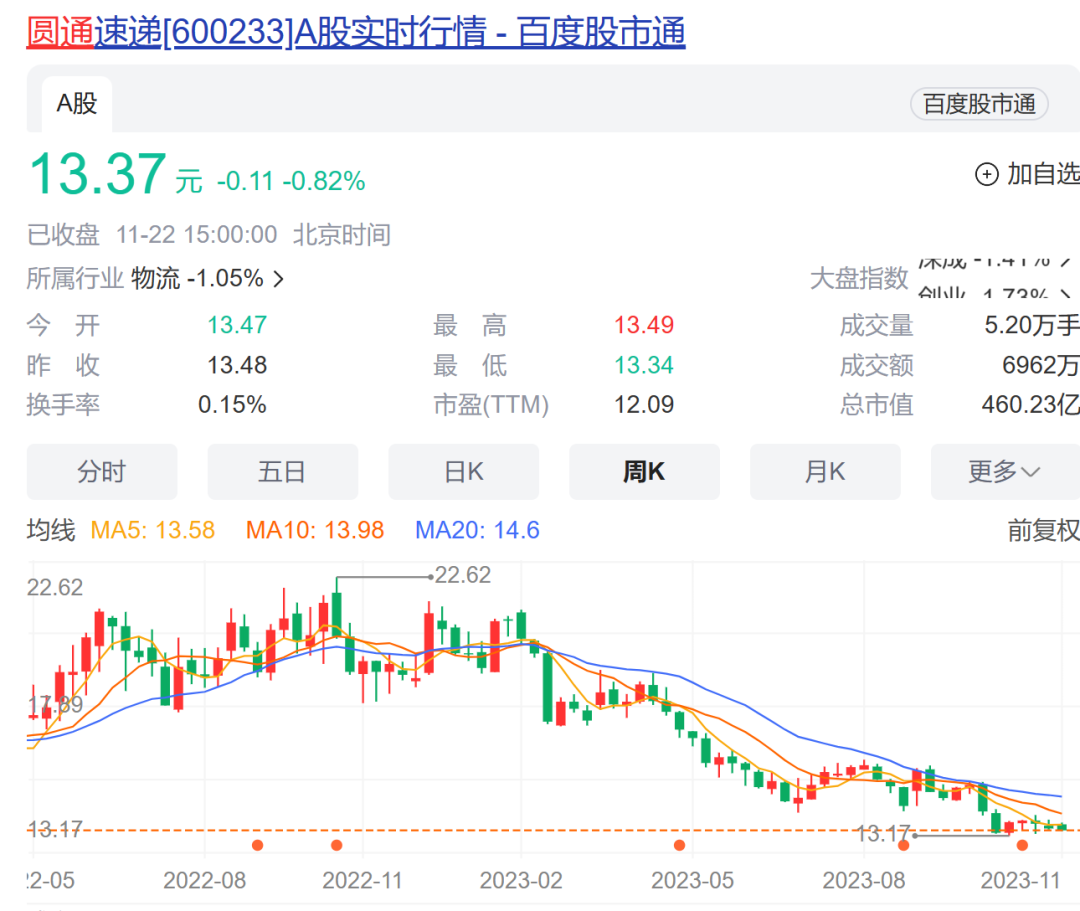Click the 成交量 value 5.20万手
Image resolution: width=1080 pixels, height=911 pixels.
tap(1032, 325)
